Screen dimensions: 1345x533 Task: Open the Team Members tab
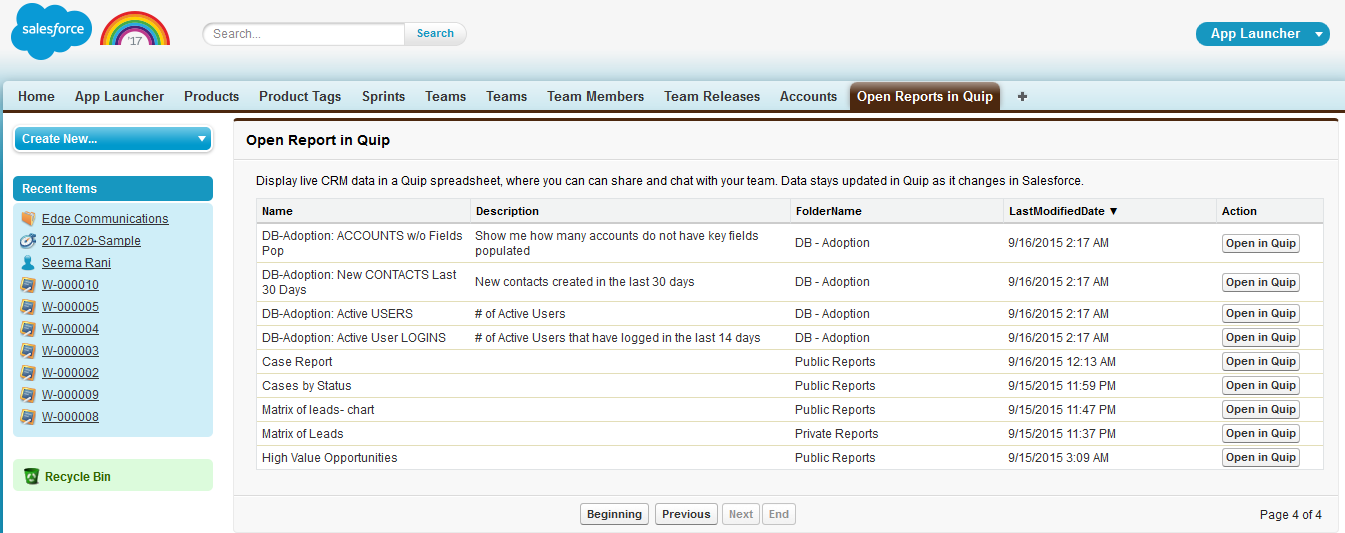pos(595,97)
